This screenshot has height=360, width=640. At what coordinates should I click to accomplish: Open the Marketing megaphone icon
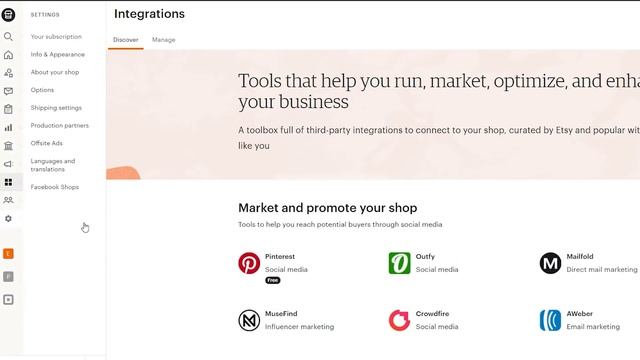8,164
